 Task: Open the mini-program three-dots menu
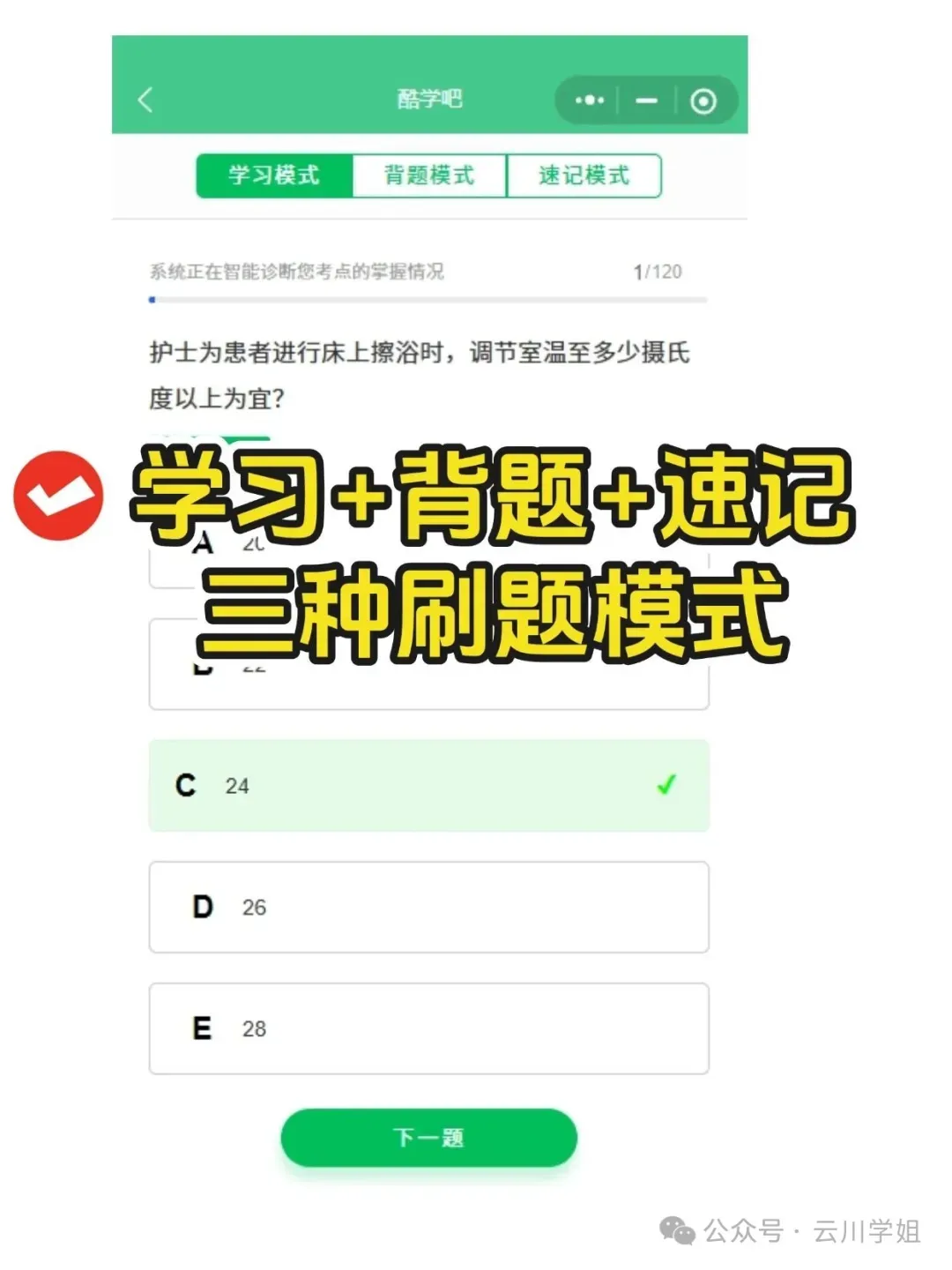point(590,101)
